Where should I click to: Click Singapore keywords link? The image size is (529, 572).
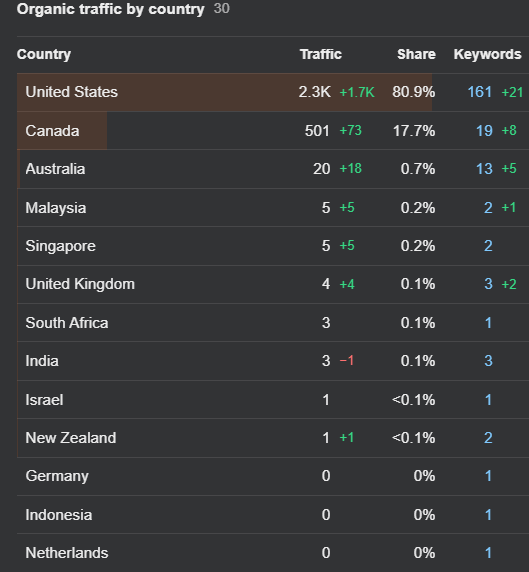[x=488, y=246]
